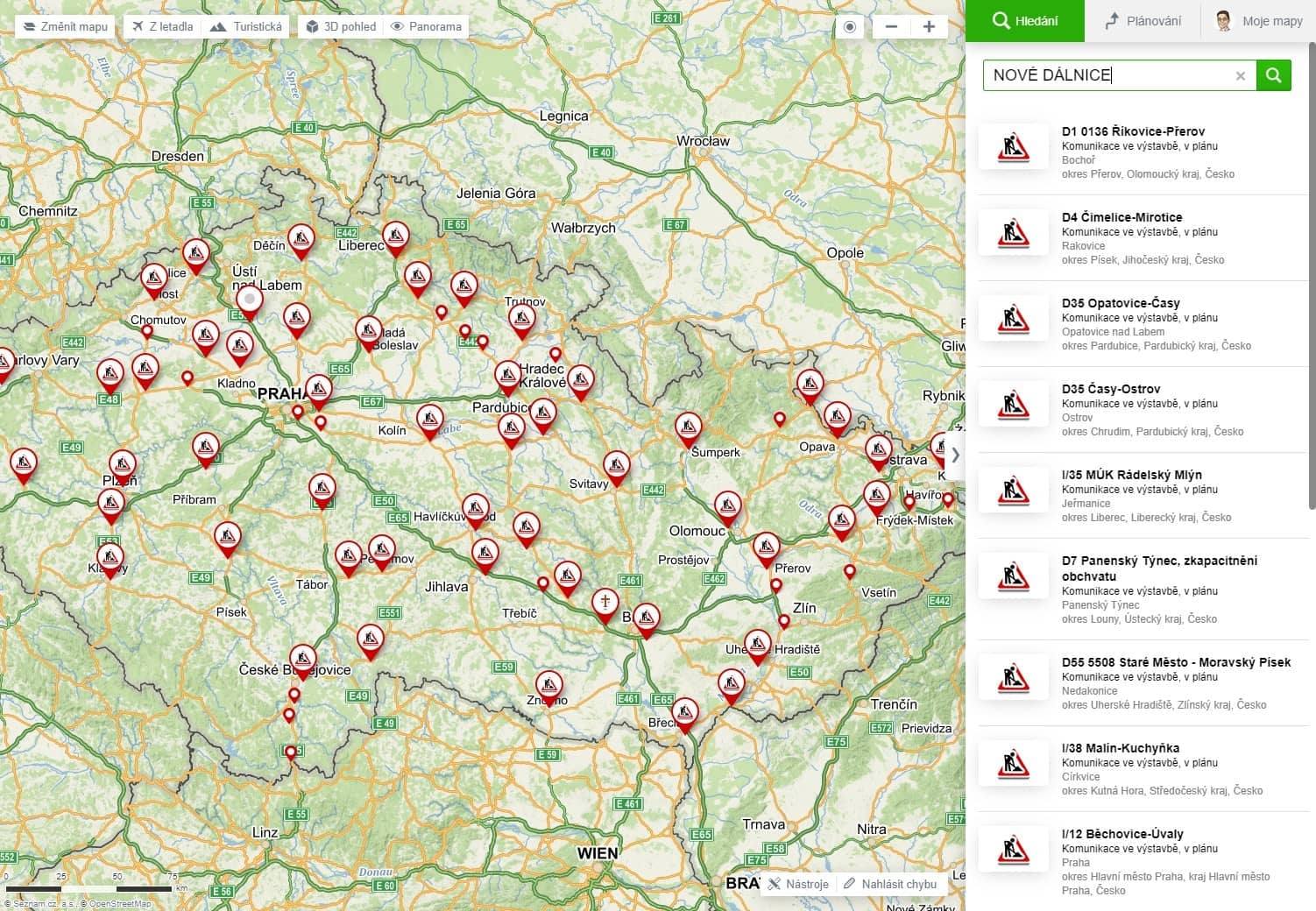Clear the search field with the X icon
Screen dimensions: 1316x911
1240,76
